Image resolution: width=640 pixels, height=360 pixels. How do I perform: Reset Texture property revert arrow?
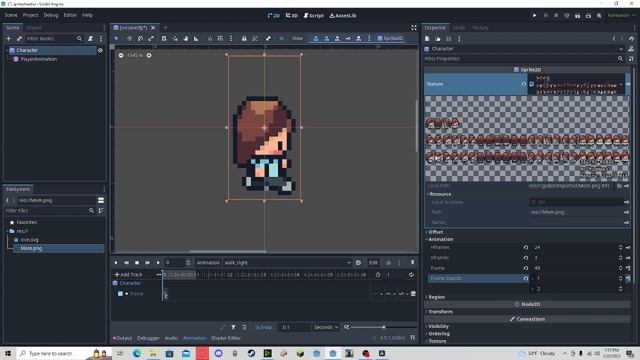pos(524,84)
